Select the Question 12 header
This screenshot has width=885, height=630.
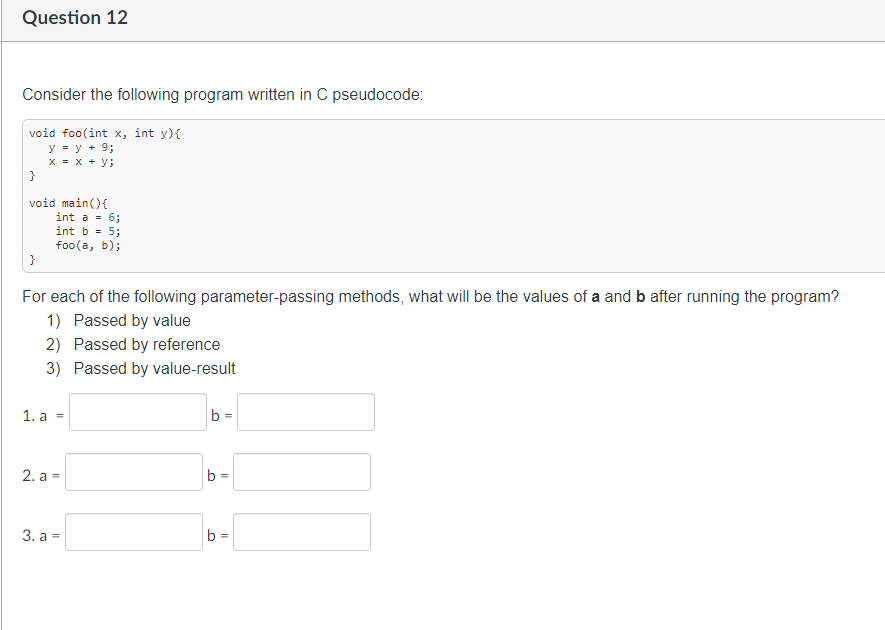(x=75, y=17)
